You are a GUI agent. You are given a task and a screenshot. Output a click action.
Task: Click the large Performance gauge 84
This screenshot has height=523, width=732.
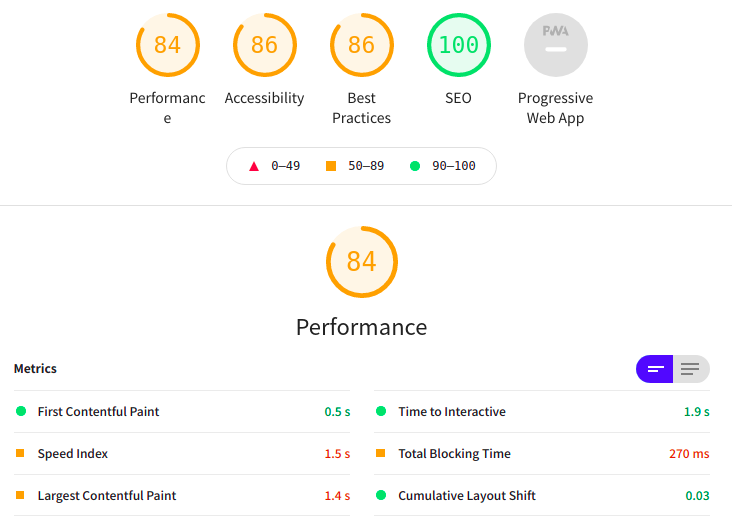(x=361, y=262)
